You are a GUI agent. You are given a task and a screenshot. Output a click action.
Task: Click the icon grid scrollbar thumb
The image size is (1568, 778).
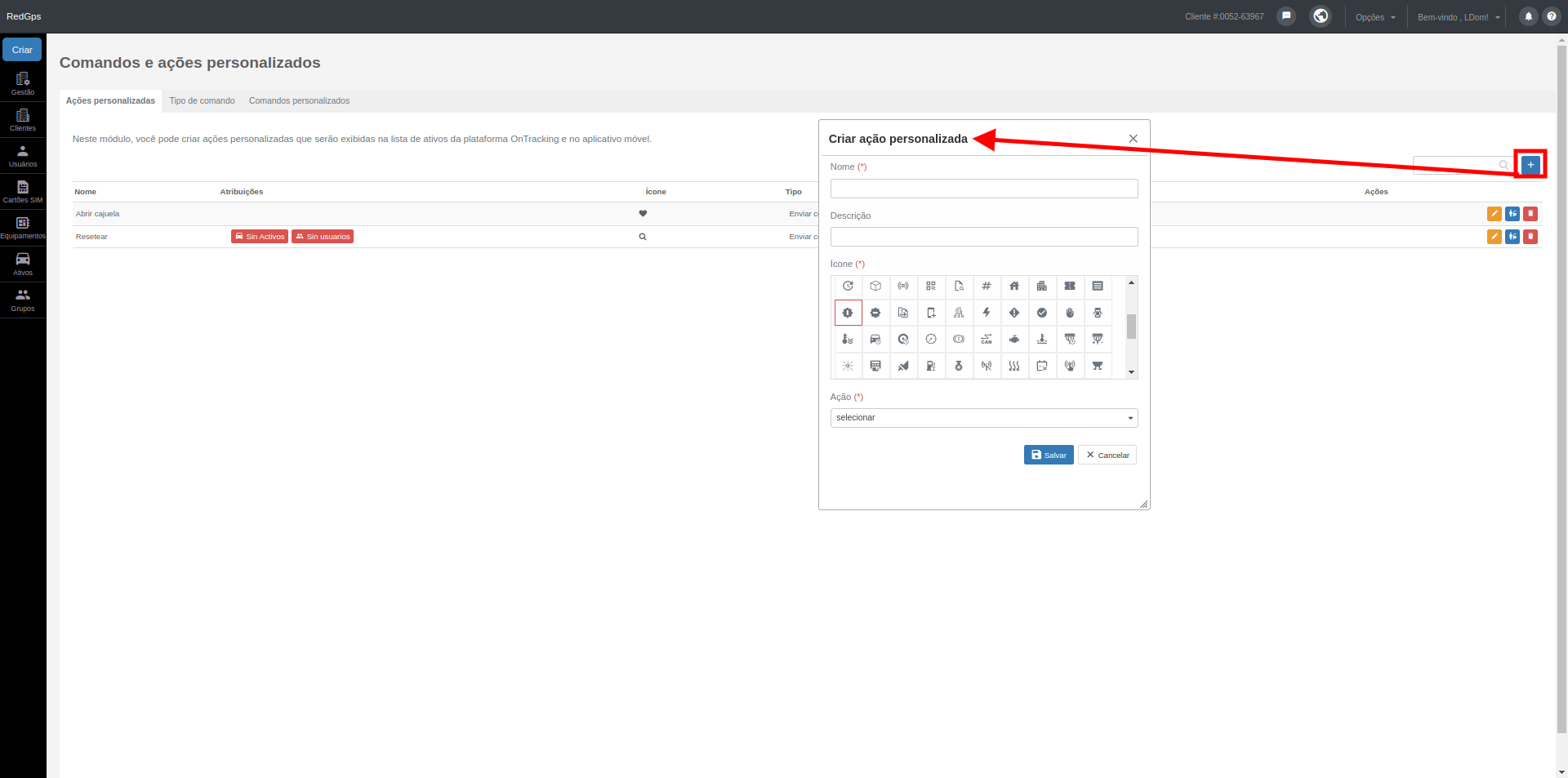point(1131,327)
